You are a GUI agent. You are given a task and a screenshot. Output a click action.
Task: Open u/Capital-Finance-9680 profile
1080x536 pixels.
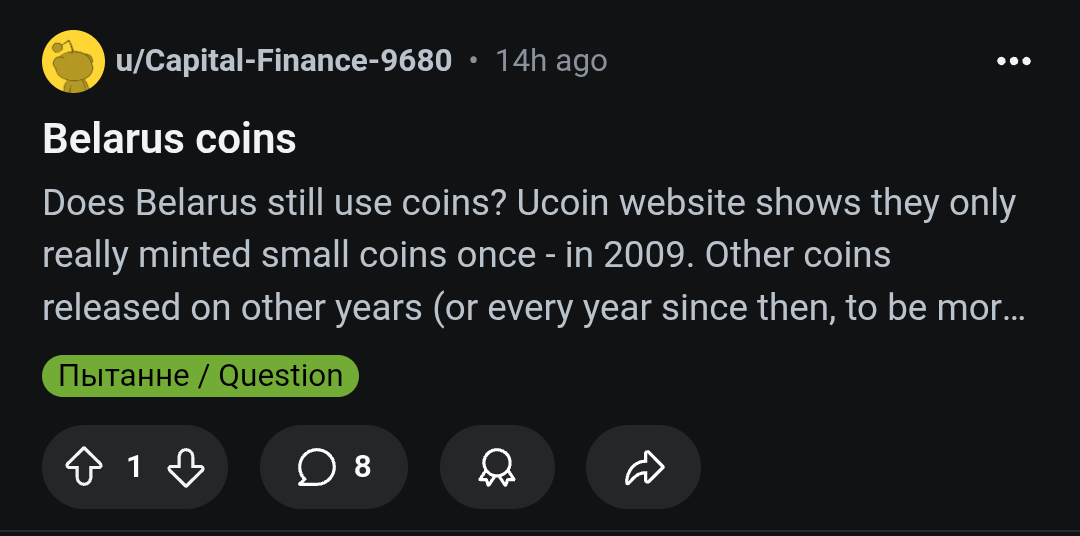click(284, 62)
